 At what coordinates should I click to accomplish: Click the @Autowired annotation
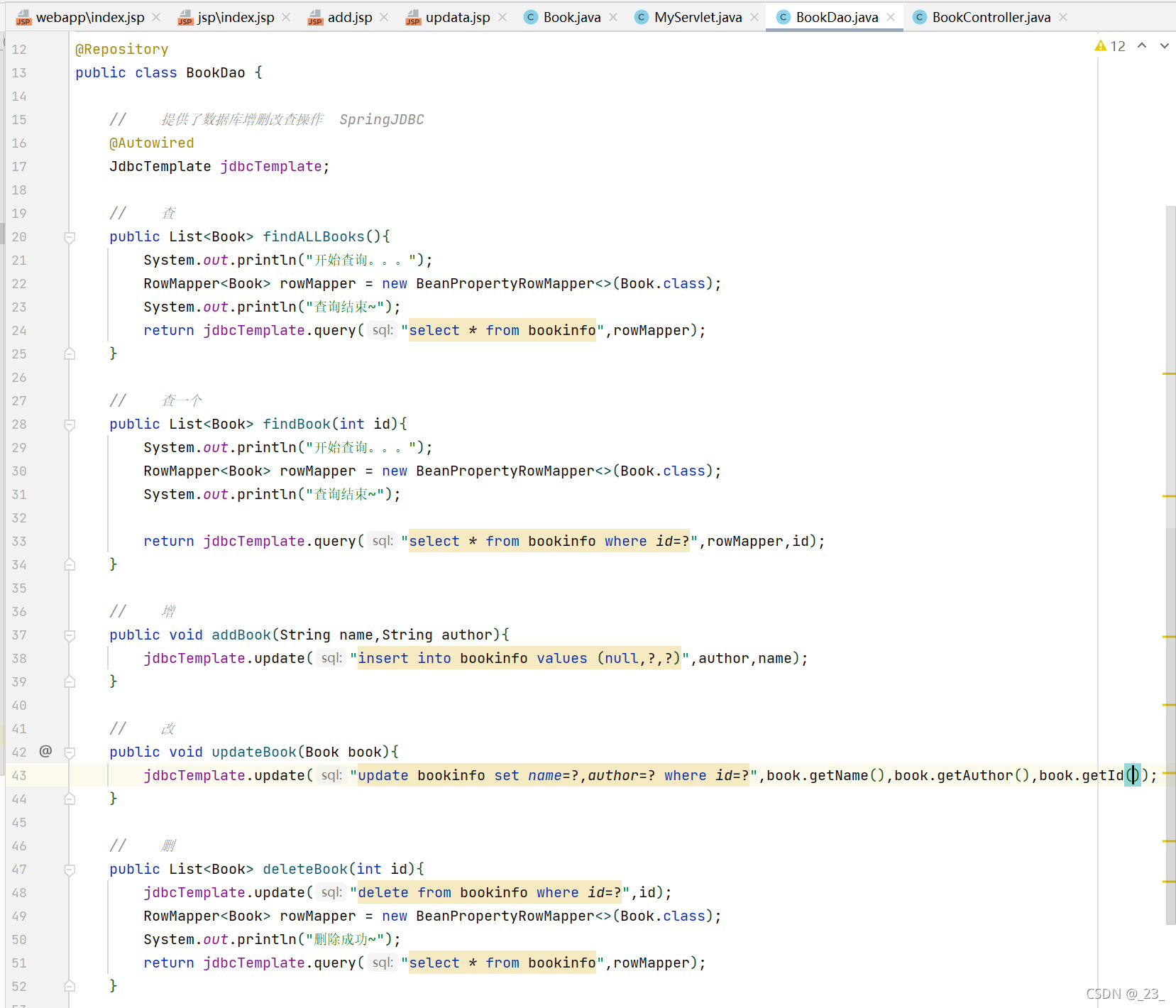(x=152, y=143)
